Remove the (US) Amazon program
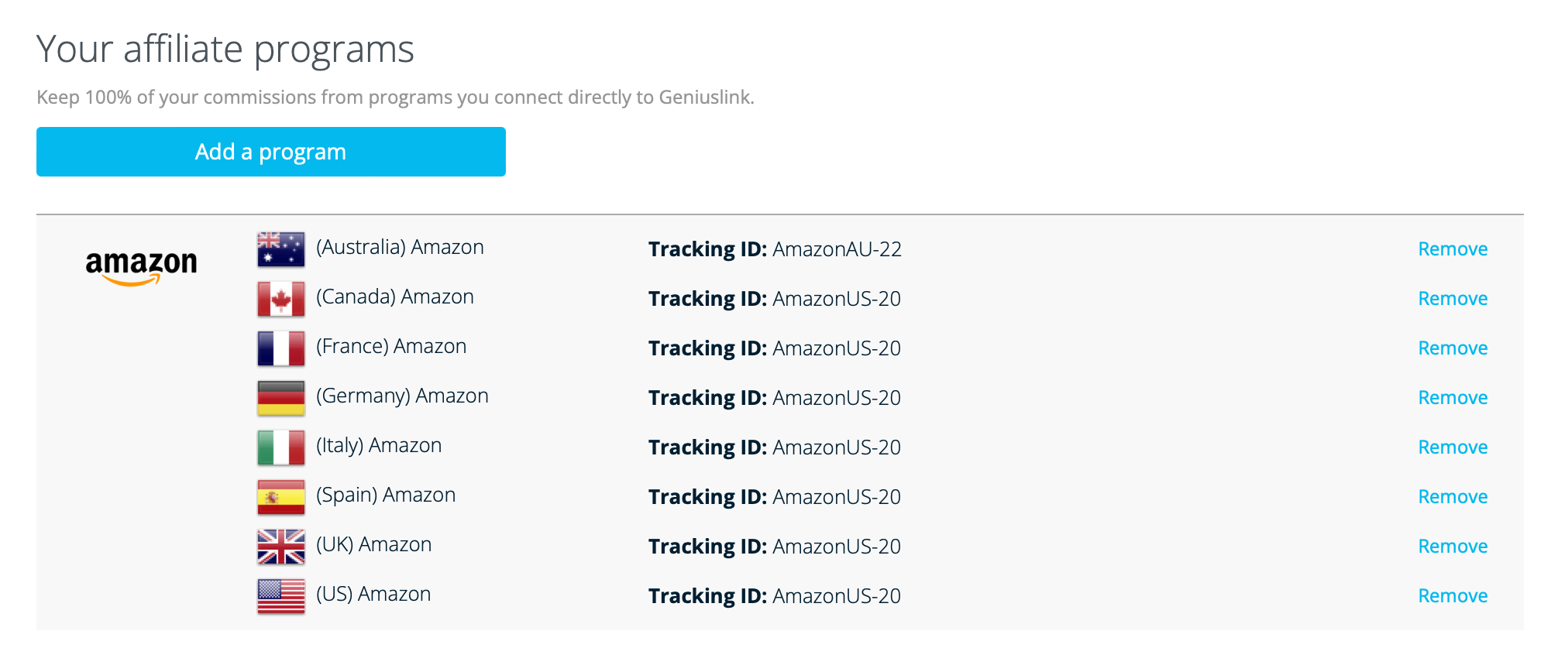The height and width of the screenshot is (672, 1568). point(1453,595)
